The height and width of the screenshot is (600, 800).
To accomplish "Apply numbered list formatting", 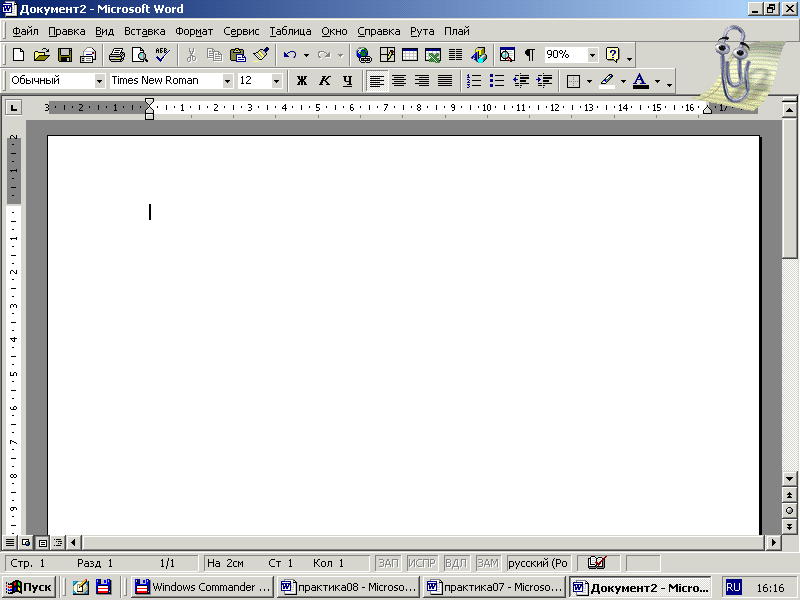I will [474, 81].
